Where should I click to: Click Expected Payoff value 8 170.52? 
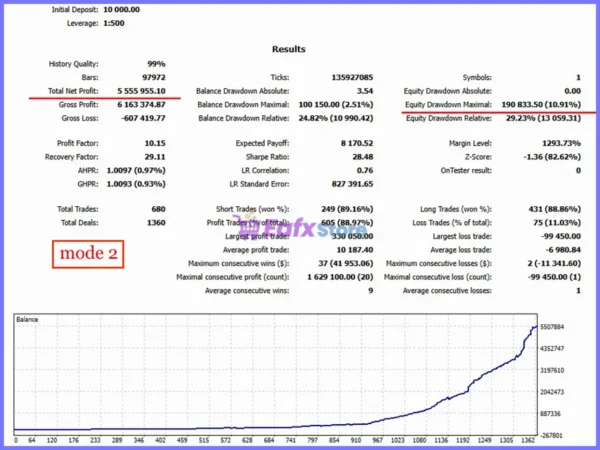click(x=357, y=143)
